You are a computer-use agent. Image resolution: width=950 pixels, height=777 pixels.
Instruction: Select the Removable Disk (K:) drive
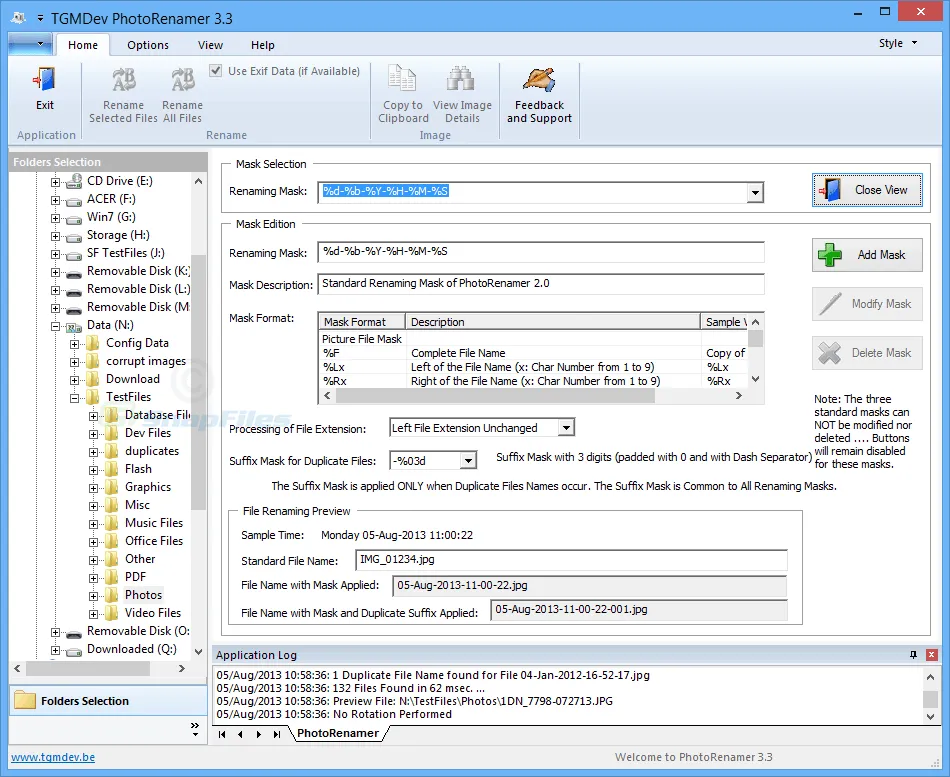pos(138,271)
